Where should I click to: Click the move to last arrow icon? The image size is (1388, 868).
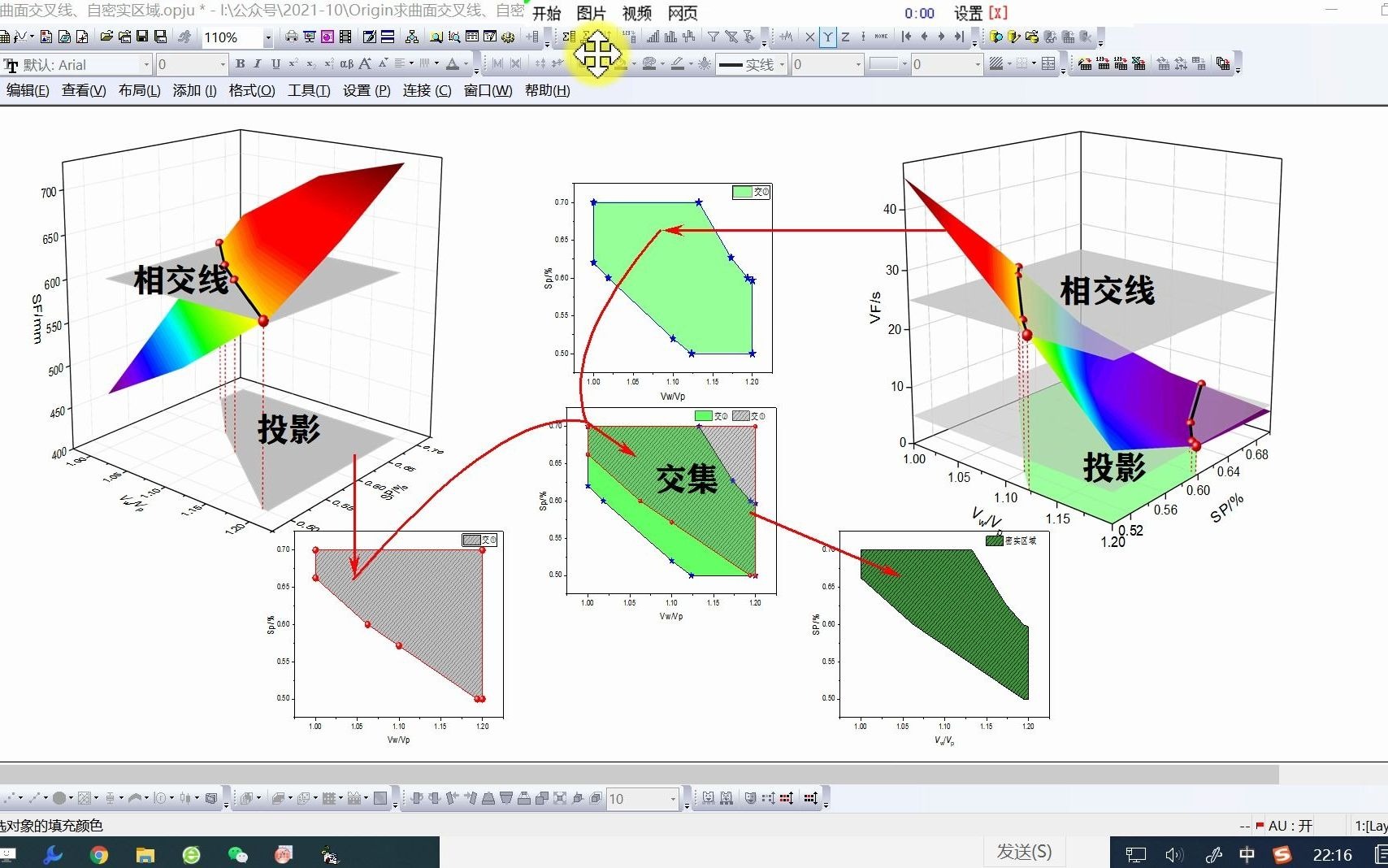coord(960,37)
